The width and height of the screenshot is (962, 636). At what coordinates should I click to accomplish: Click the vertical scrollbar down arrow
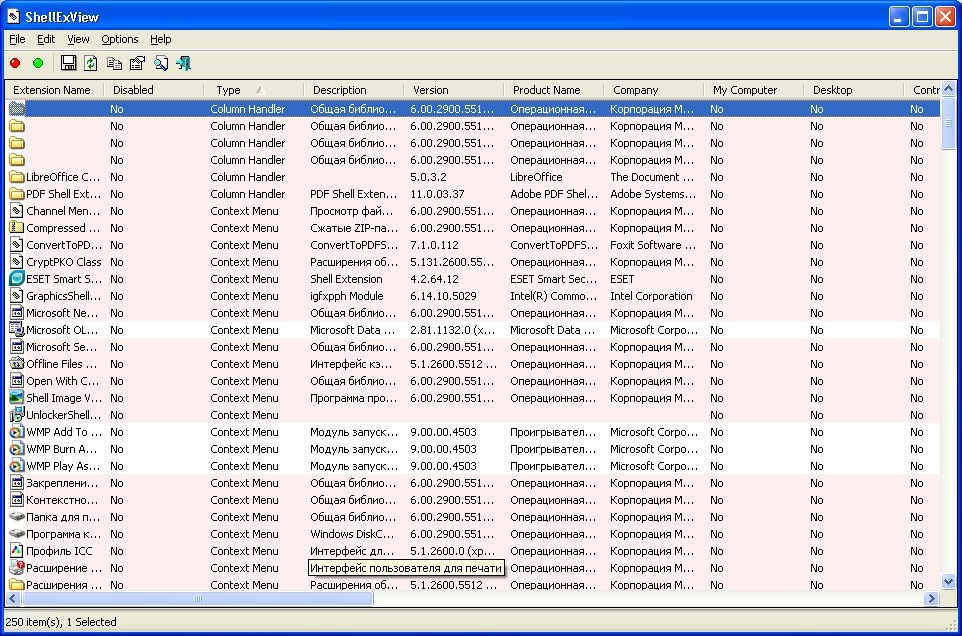click(949, 582)
